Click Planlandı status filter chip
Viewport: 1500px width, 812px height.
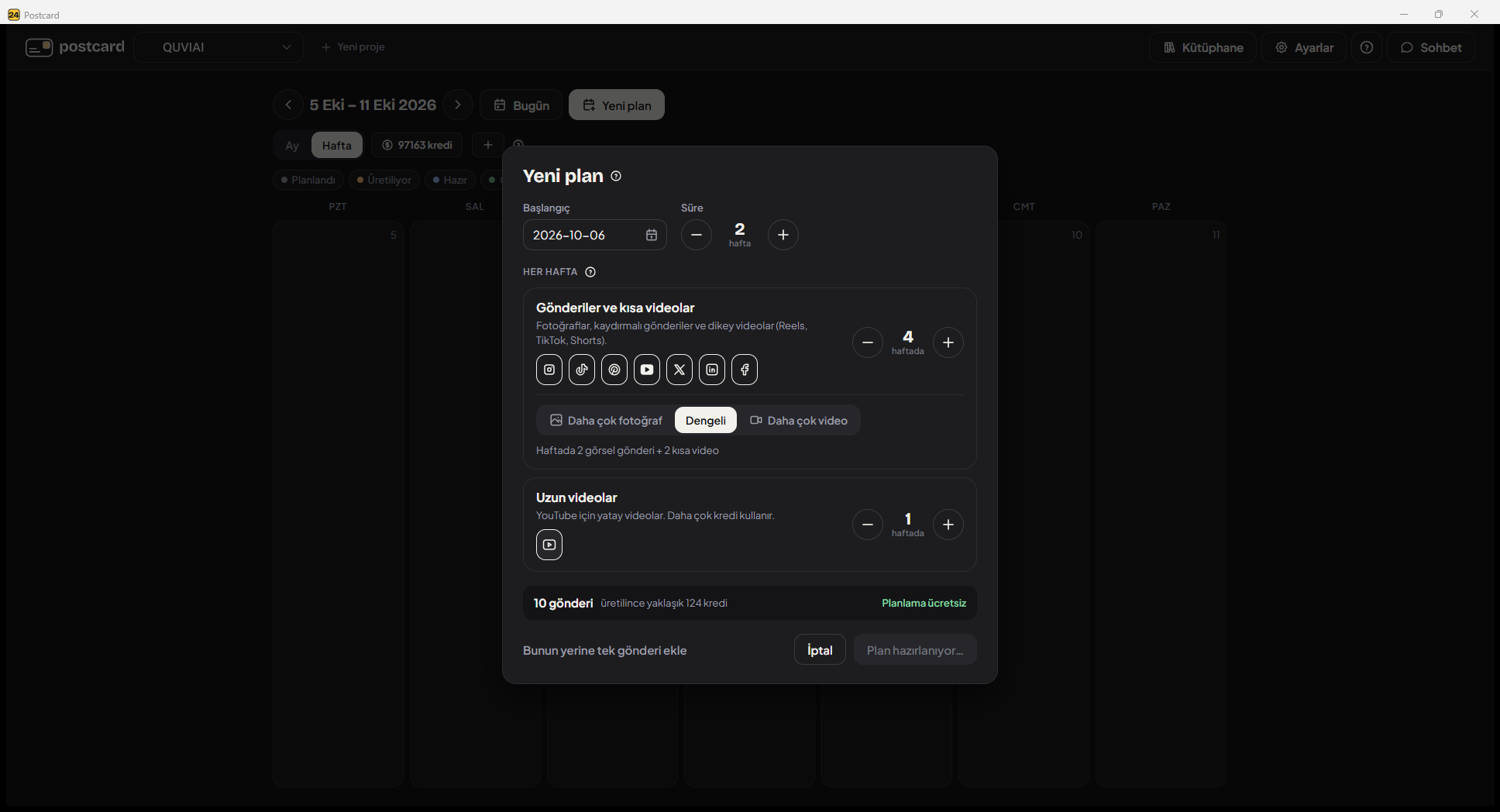308,180
